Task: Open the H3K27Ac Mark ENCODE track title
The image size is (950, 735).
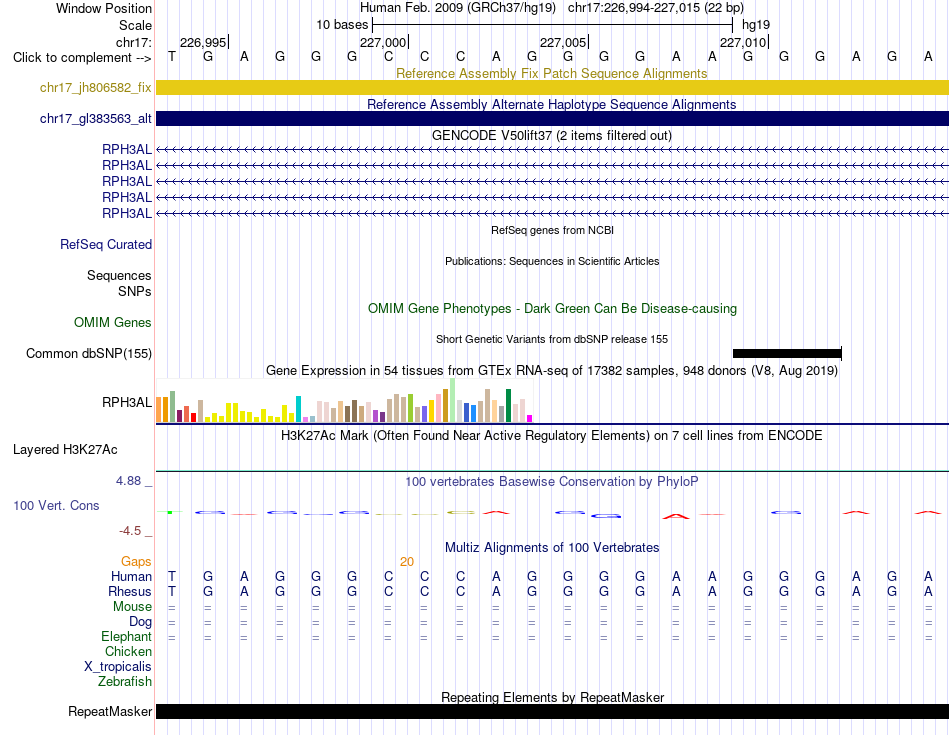Action: (551, 436)
